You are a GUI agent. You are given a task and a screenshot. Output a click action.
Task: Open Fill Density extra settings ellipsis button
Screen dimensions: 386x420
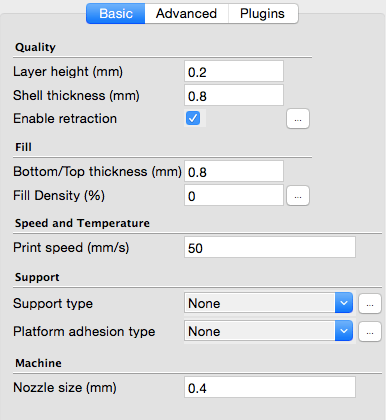[298, 196]
